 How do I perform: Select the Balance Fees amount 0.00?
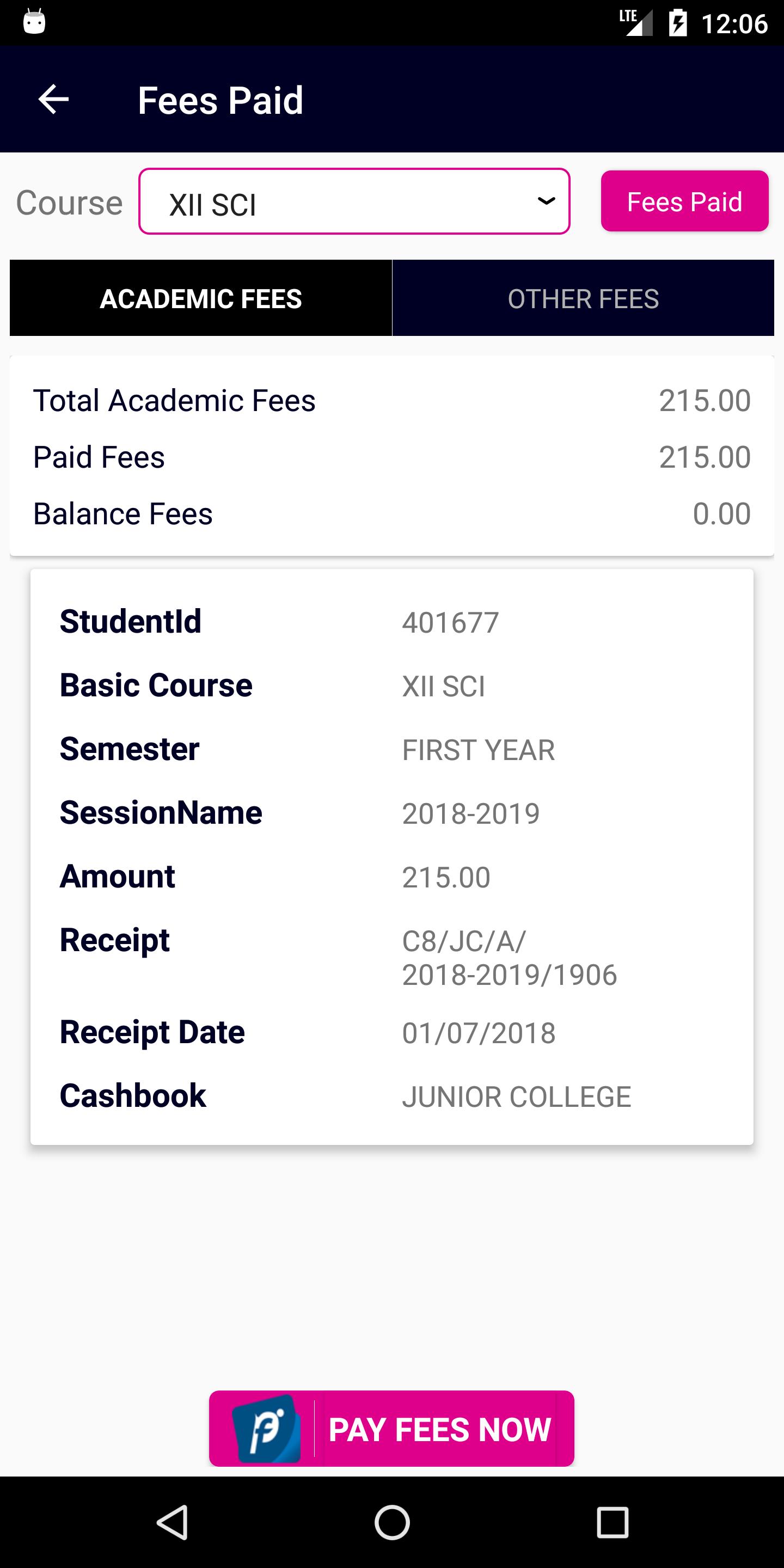pyautogui.click(x=721, y=514)
